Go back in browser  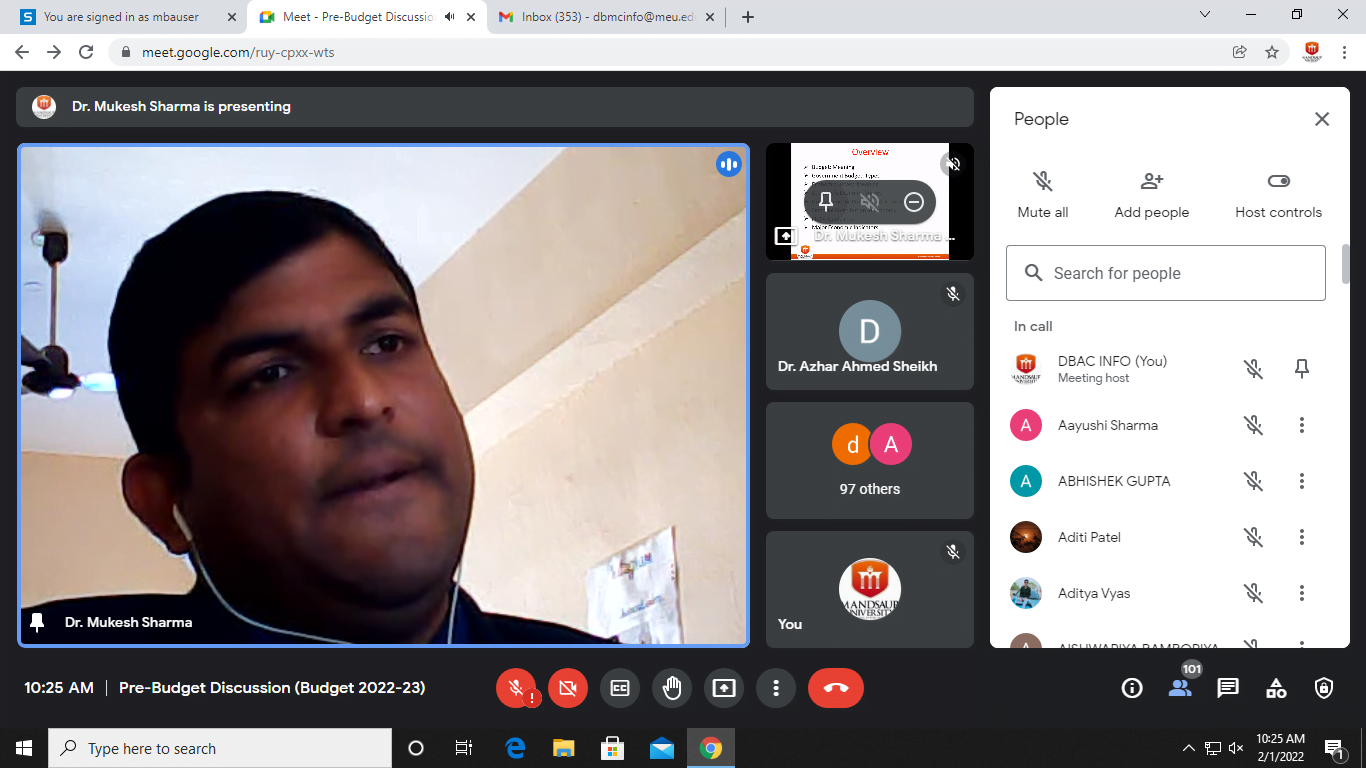click(22, 52)
